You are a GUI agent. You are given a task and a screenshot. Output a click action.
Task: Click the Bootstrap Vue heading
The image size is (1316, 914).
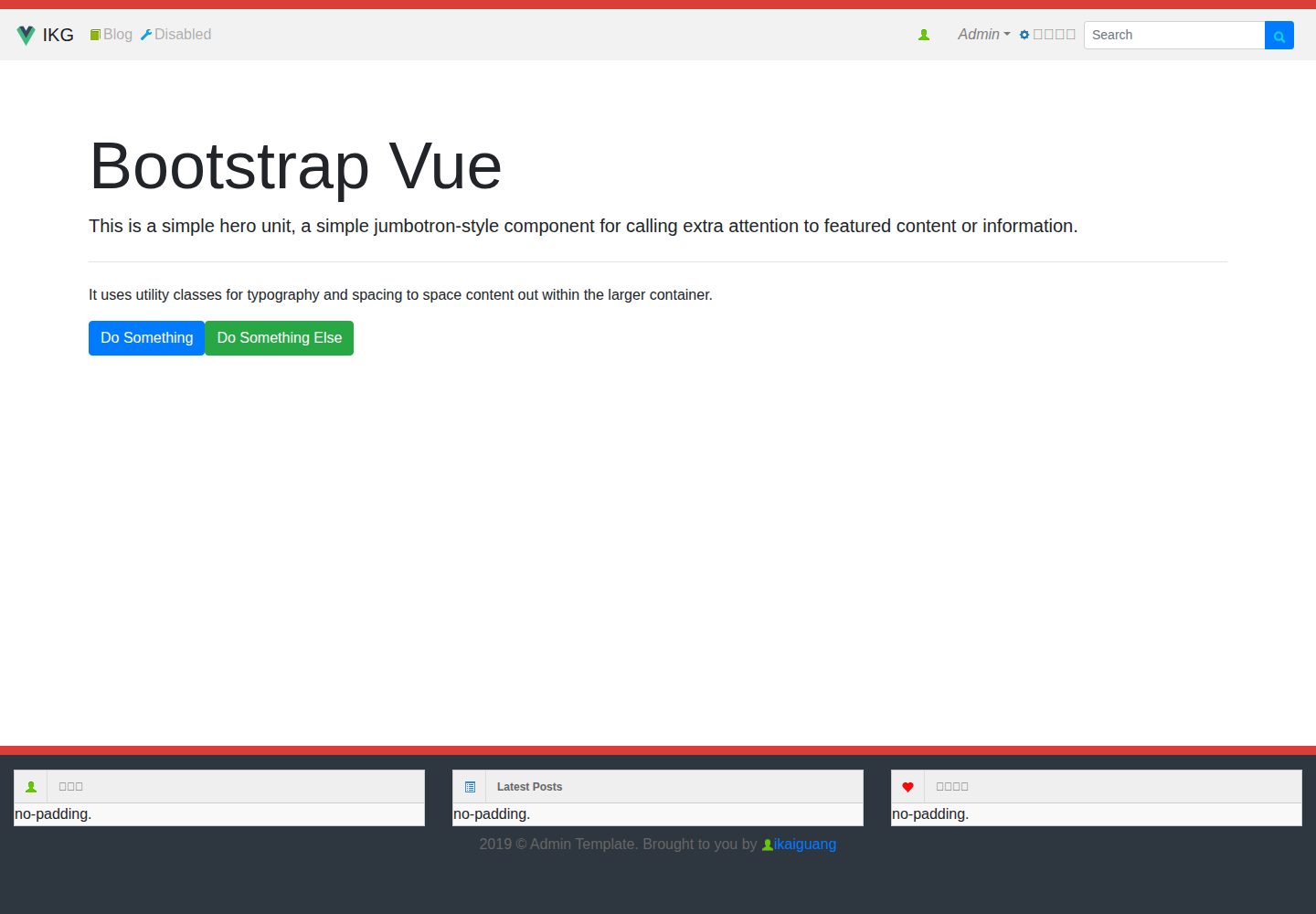[x=295, y=166]
